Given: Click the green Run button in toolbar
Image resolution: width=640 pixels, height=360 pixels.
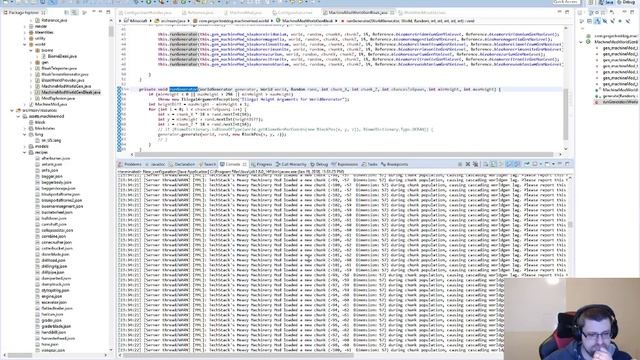Looking at the screenshot, I should point(149,2).
